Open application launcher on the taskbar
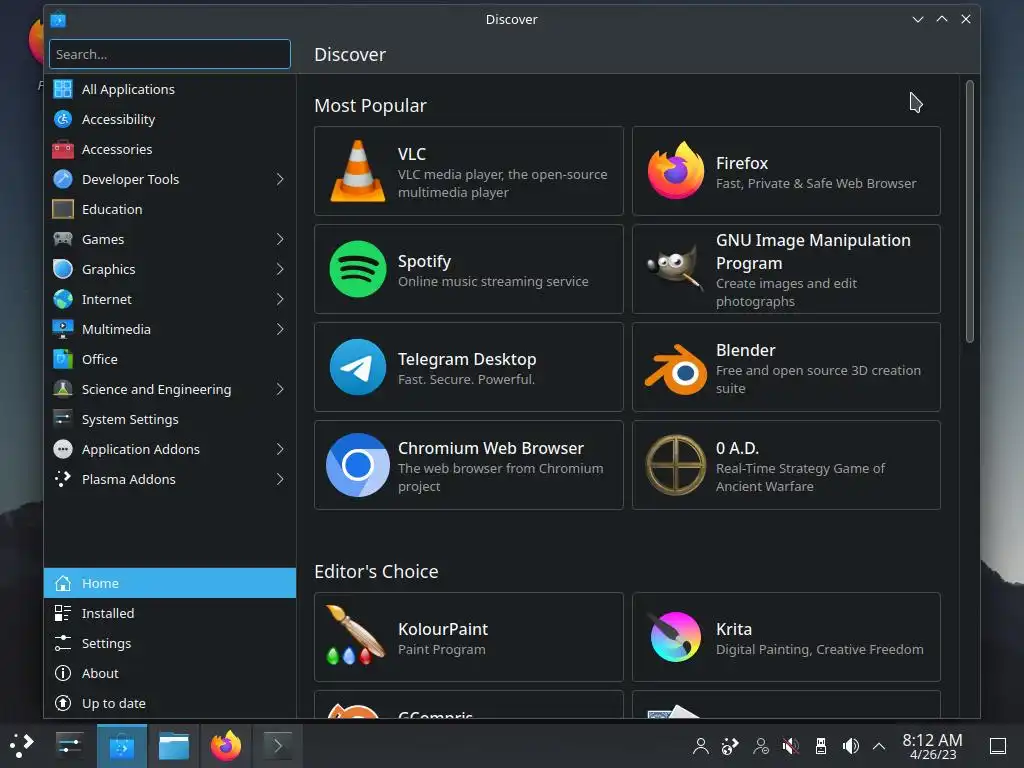Viewport: 1024px width, 768px height. pyautogui.click(x=22, y=745)
